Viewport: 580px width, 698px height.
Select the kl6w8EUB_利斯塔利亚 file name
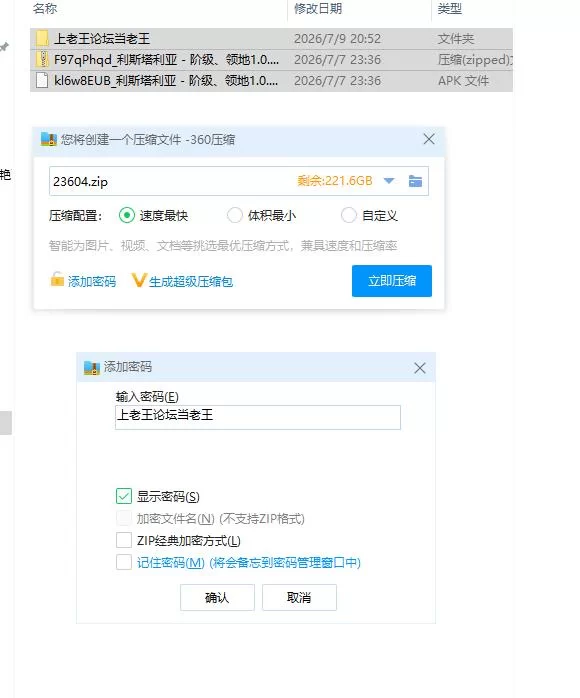[x=166, y=81]
